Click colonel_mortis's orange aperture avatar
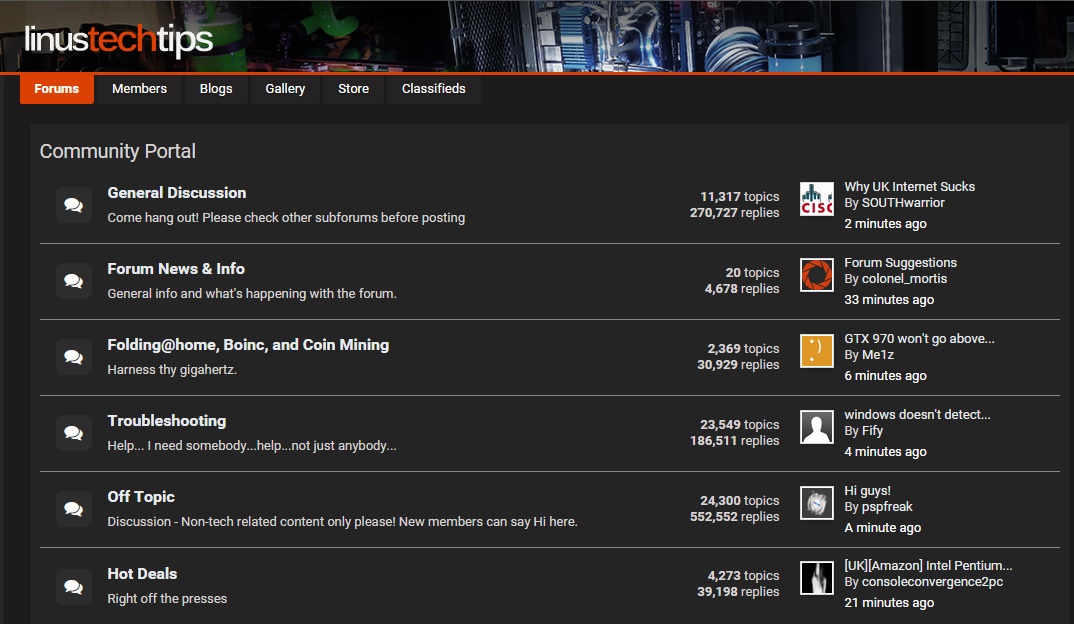1074x624 pixels. click(817, 275)
